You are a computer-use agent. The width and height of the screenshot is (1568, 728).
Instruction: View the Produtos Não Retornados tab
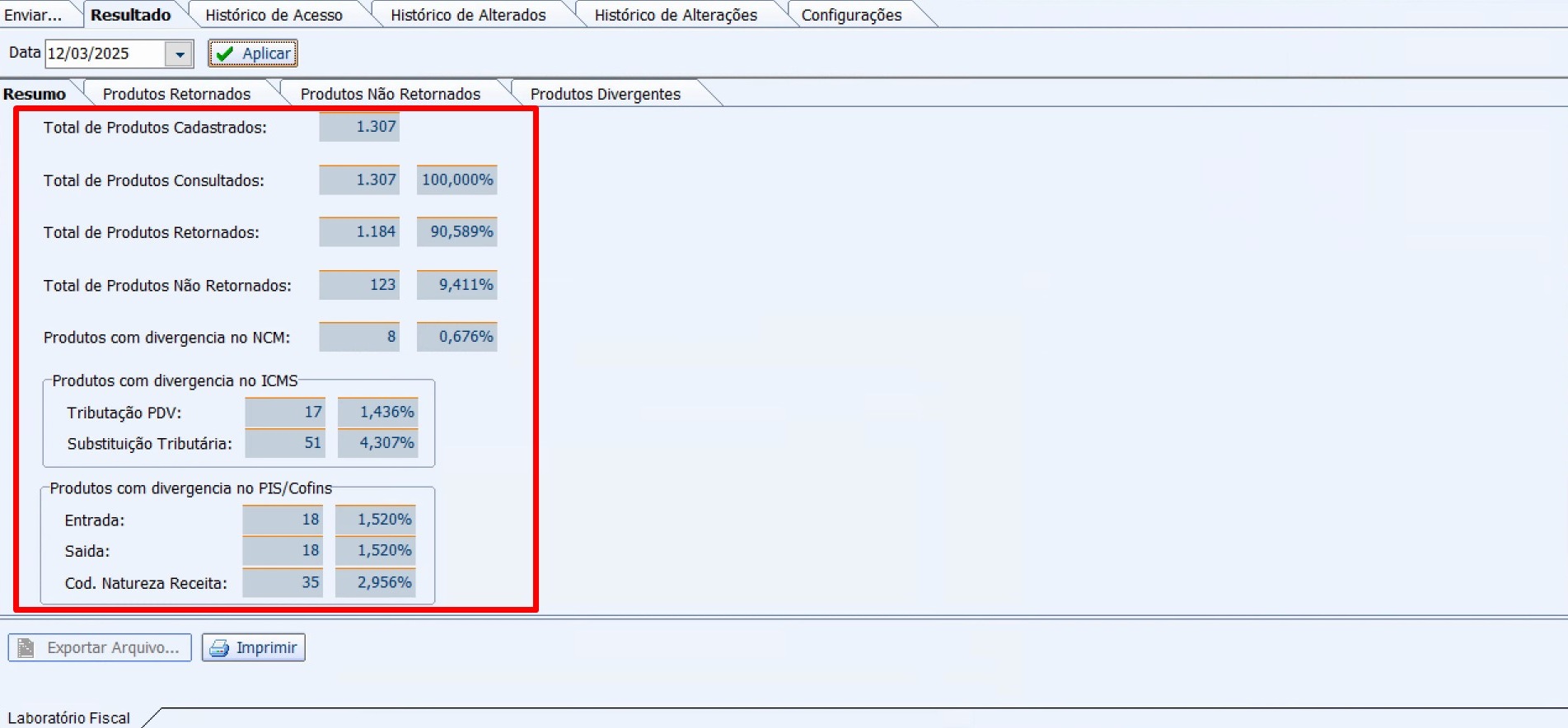pyautogui.click(x=390, y=94)
